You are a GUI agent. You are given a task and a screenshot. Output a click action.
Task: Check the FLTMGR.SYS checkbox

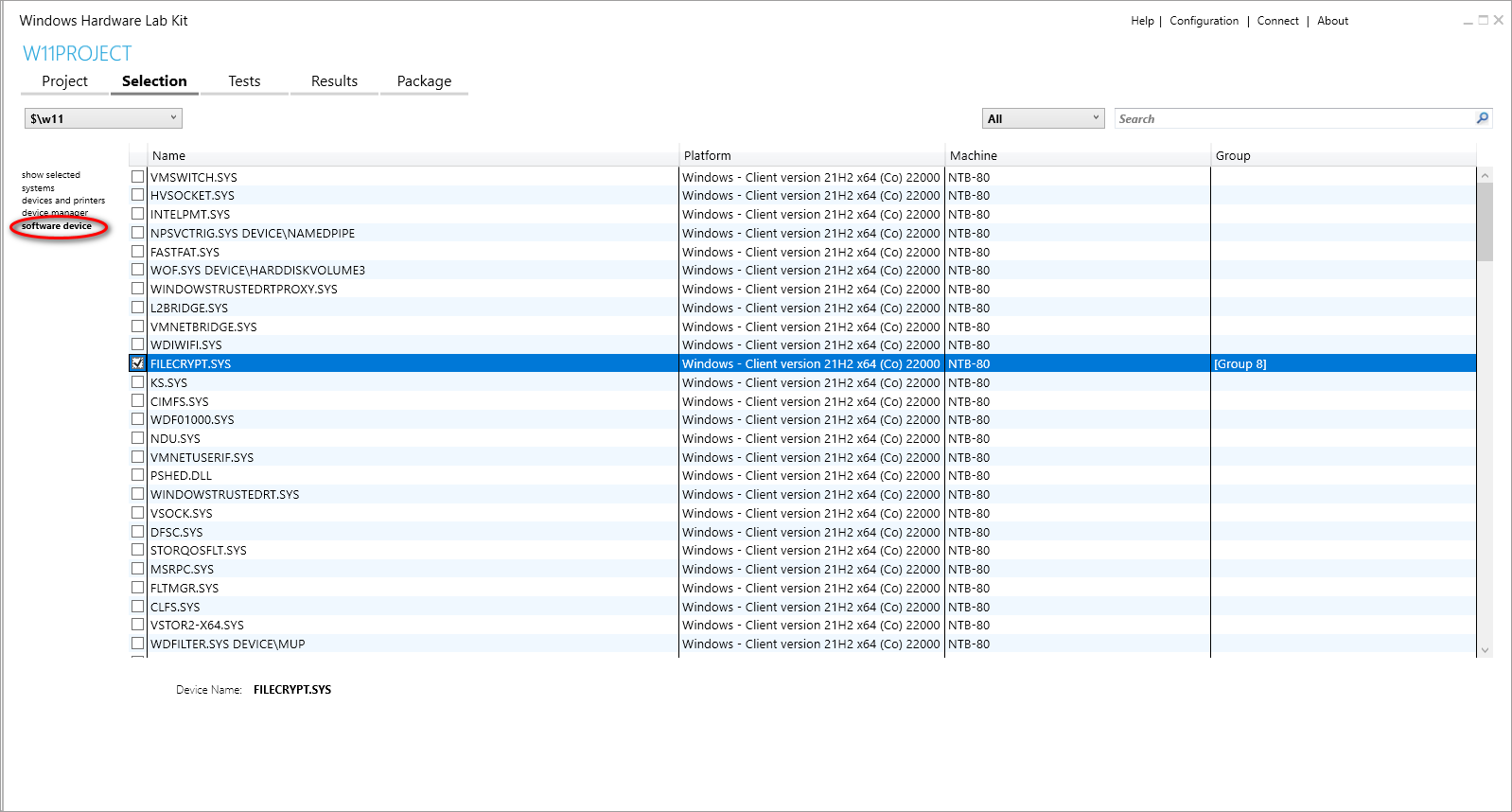[x=138, y=588]
